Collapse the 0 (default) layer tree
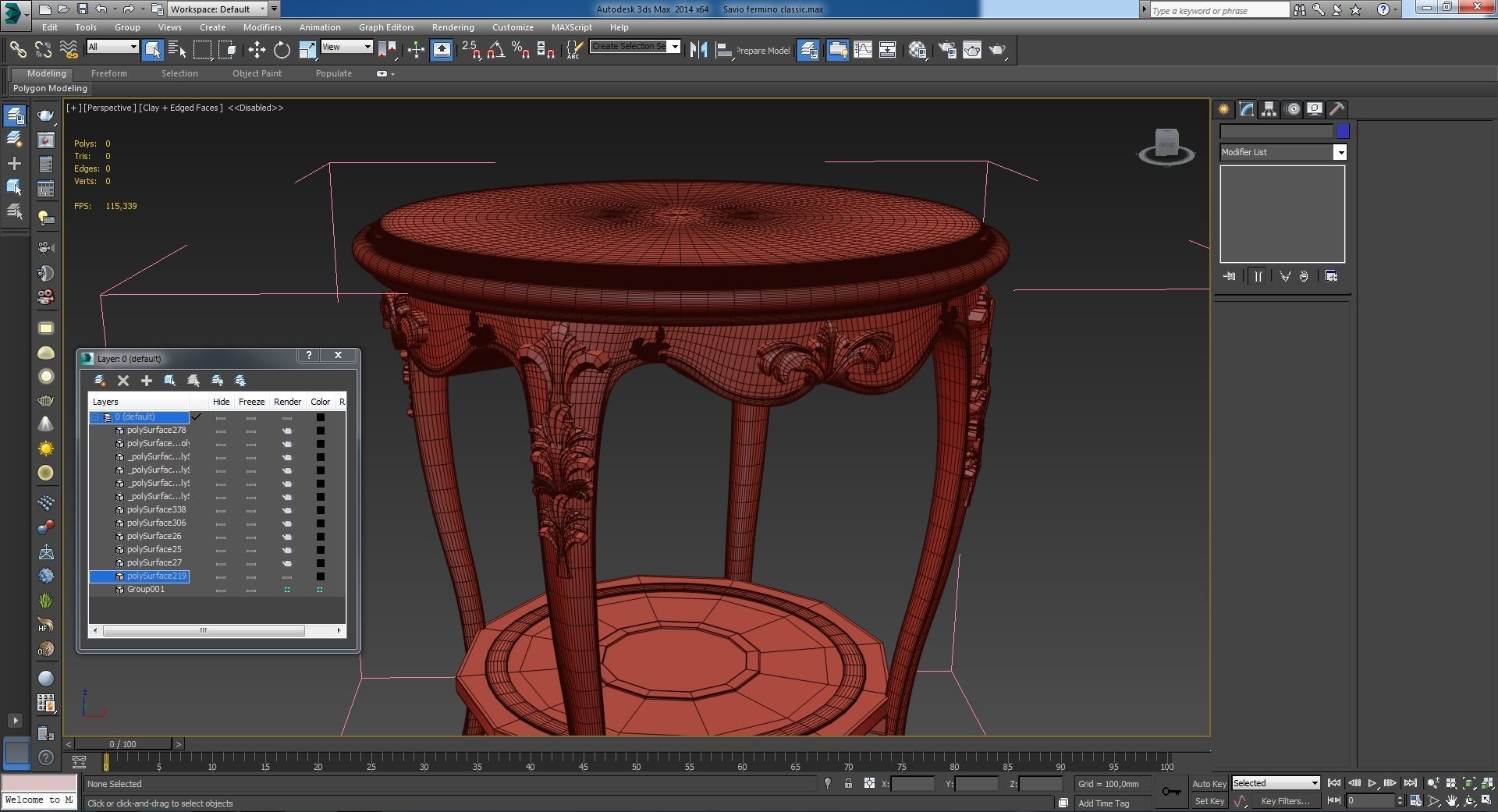The height and width of the screenshot is (812, 1498). pos(95,417)
